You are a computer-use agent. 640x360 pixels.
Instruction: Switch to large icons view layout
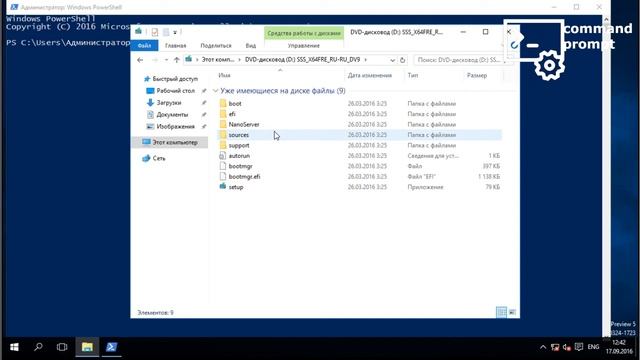click(x=512, y=312)
